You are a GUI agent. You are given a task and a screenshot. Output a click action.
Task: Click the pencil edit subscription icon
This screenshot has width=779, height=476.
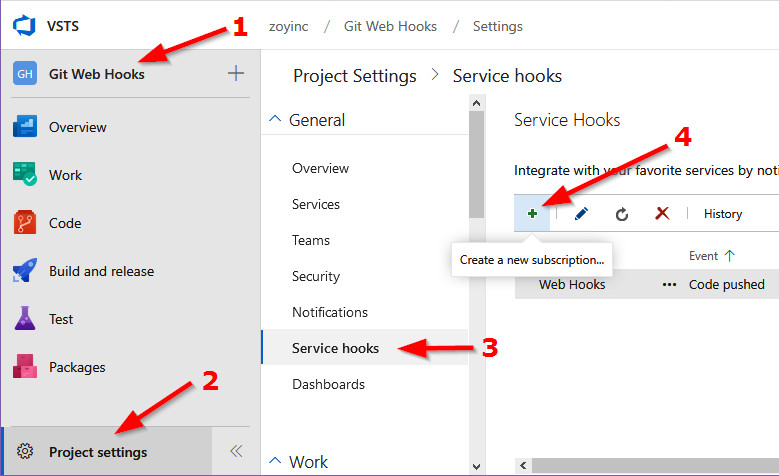[581, 214]
